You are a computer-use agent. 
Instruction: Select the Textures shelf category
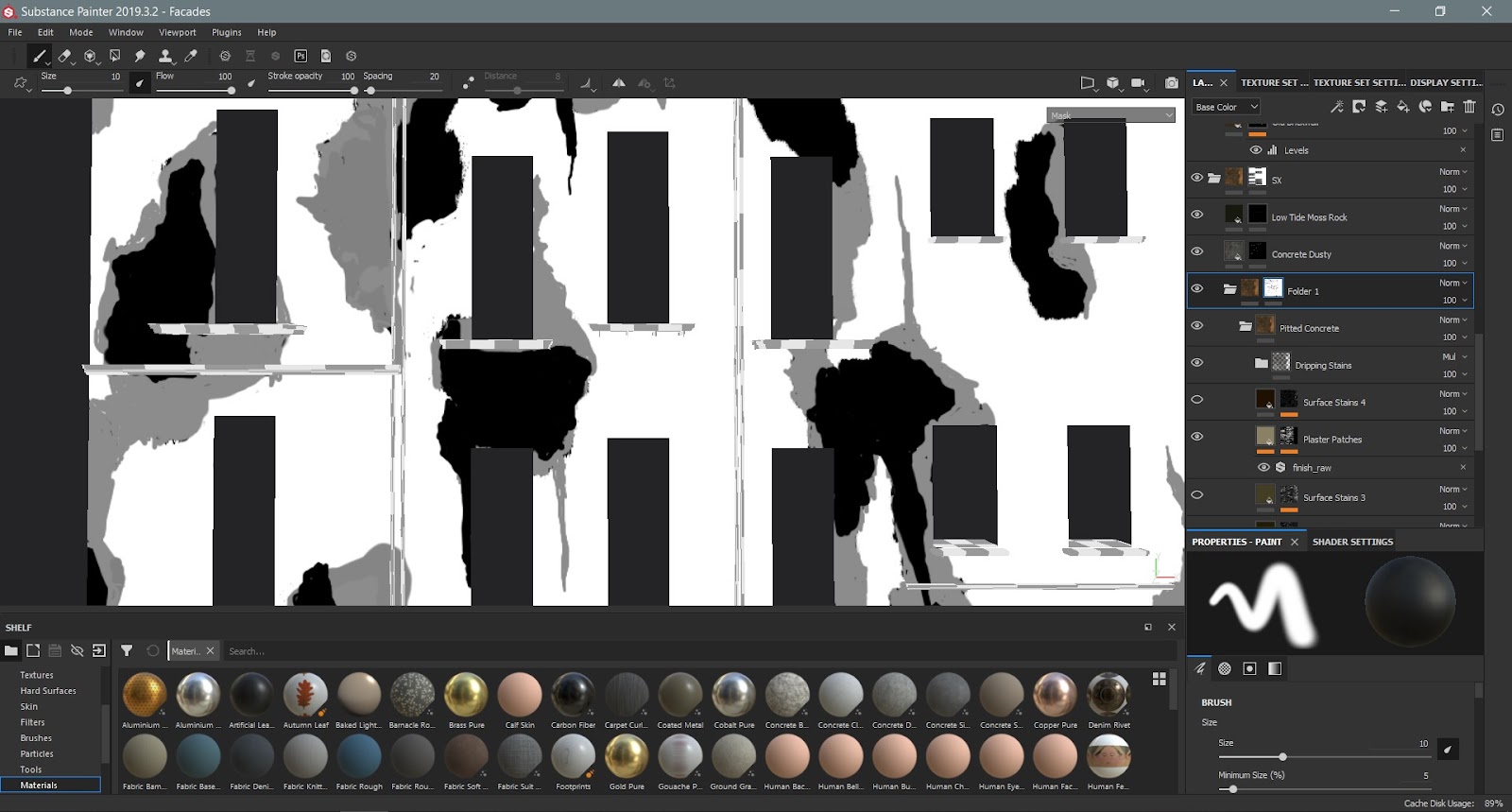(37, 675)
